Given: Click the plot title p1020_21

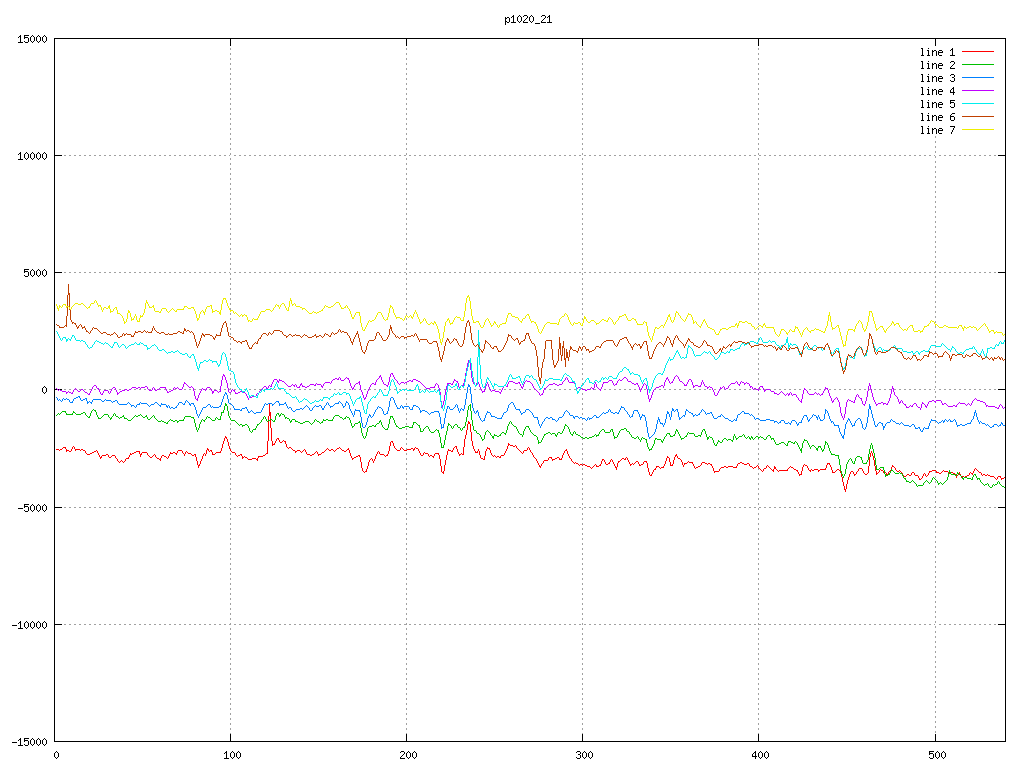Looking at the screenshot, I should click(x=528, y=20).
